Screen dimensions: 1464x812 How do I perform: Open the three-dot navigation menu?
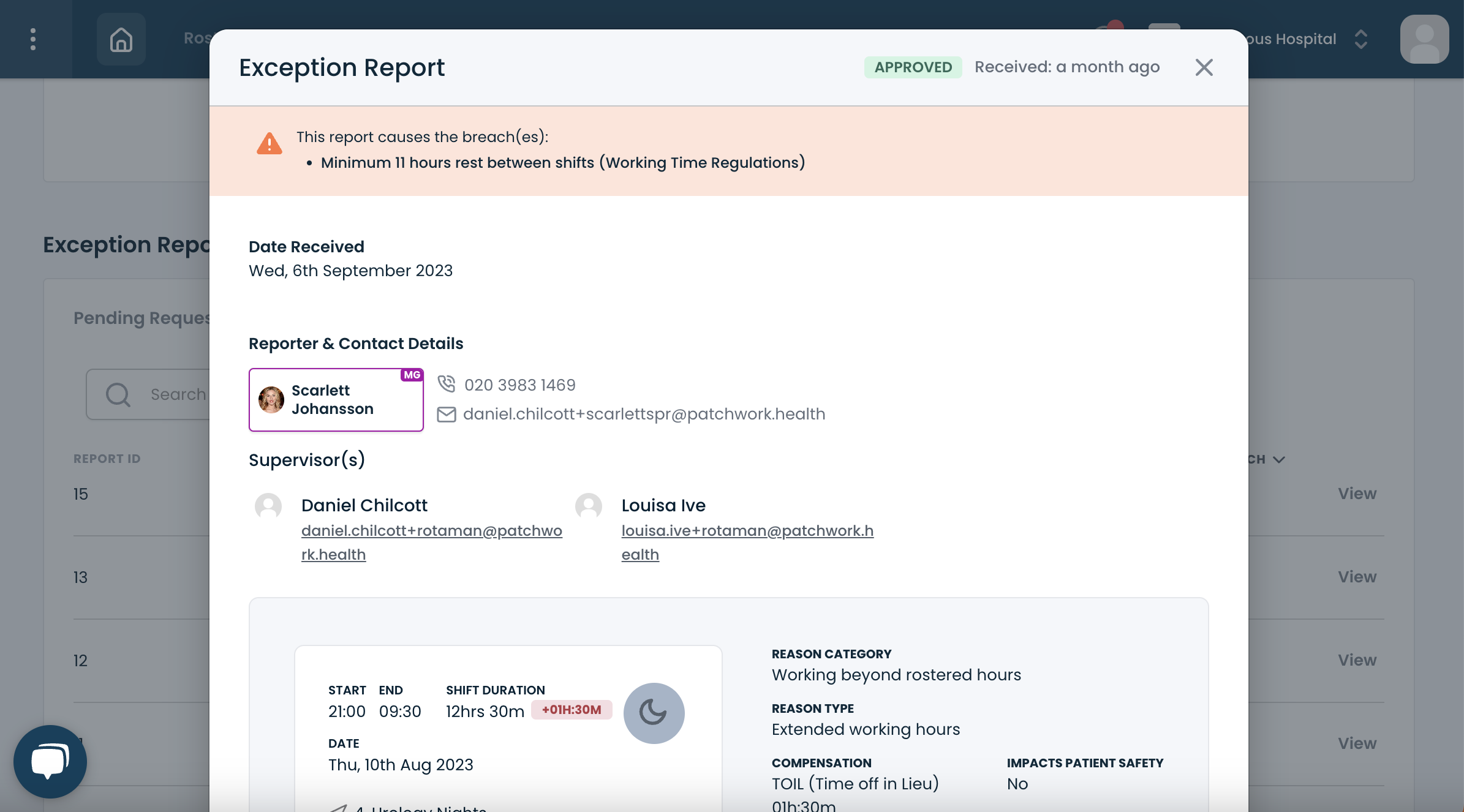[x=33, y=39]
